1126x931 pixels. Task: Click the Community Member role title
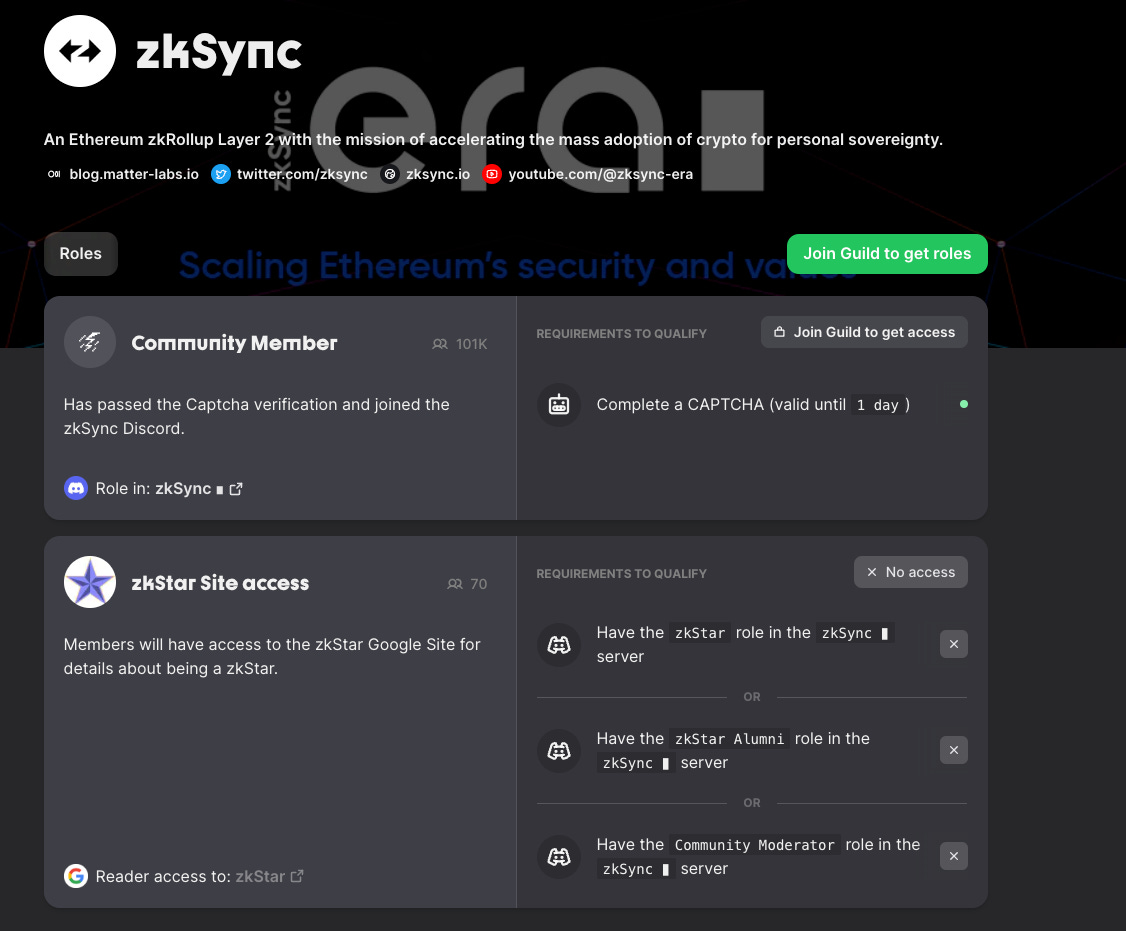pyautogui.click(x=234, y=343)
